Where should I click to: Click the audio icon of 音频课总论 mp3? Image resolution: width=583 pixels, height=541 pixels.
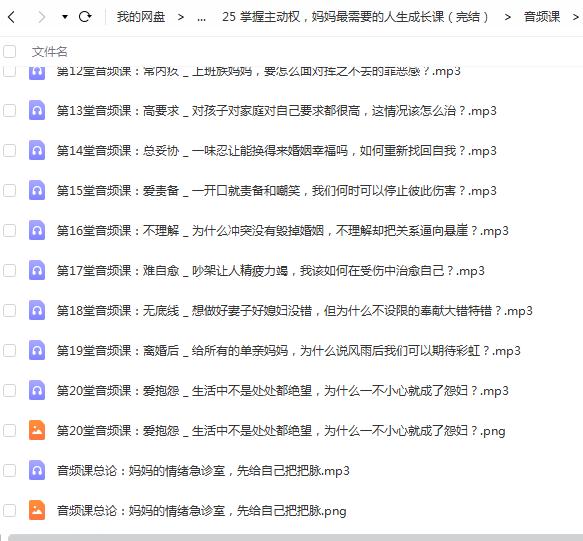pos(37,470)
